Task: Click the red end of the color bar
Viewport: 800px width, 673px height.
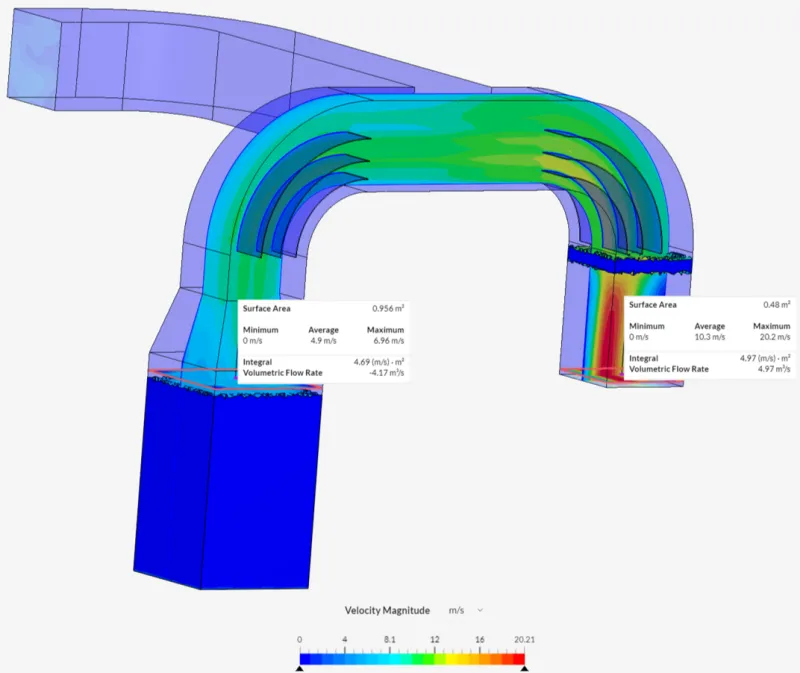Action: [516, 656]
